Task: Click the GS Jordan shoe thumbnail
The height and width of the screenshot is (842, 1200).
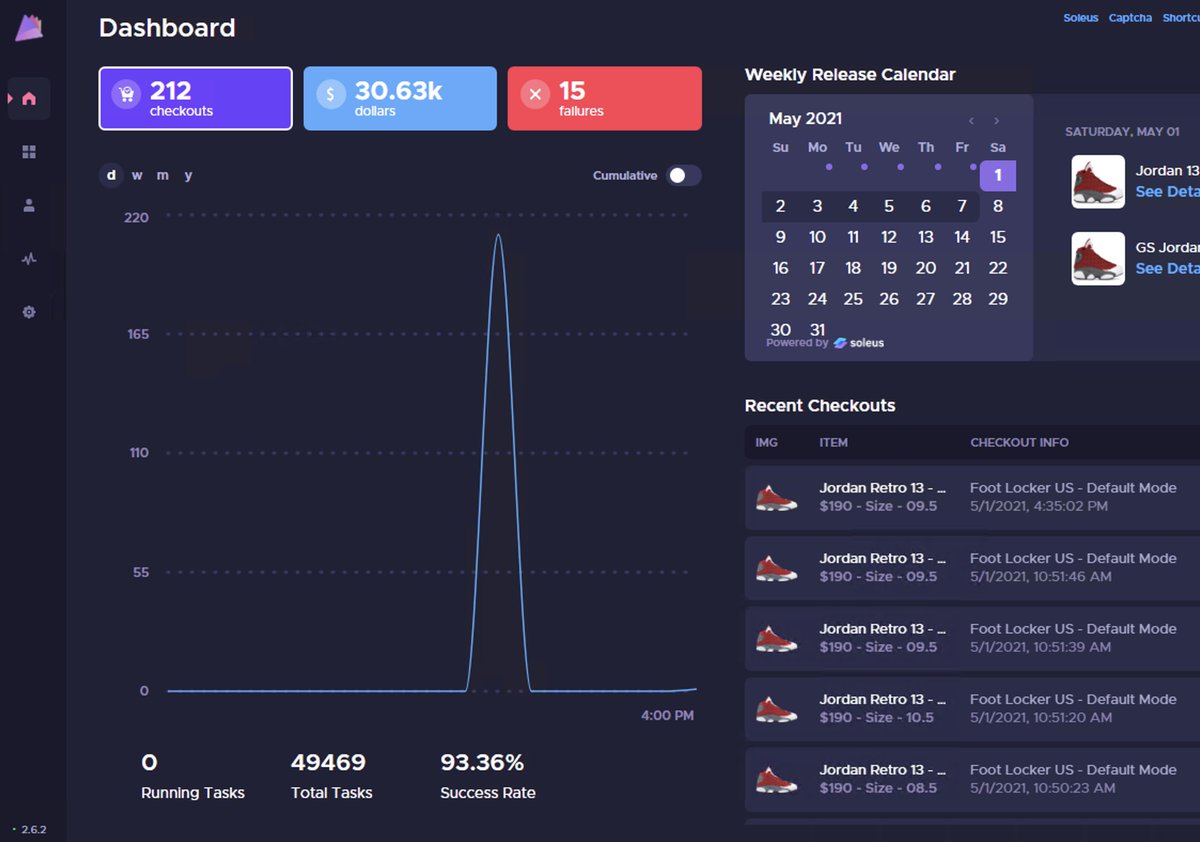Action: click(x=1098, y=259)
